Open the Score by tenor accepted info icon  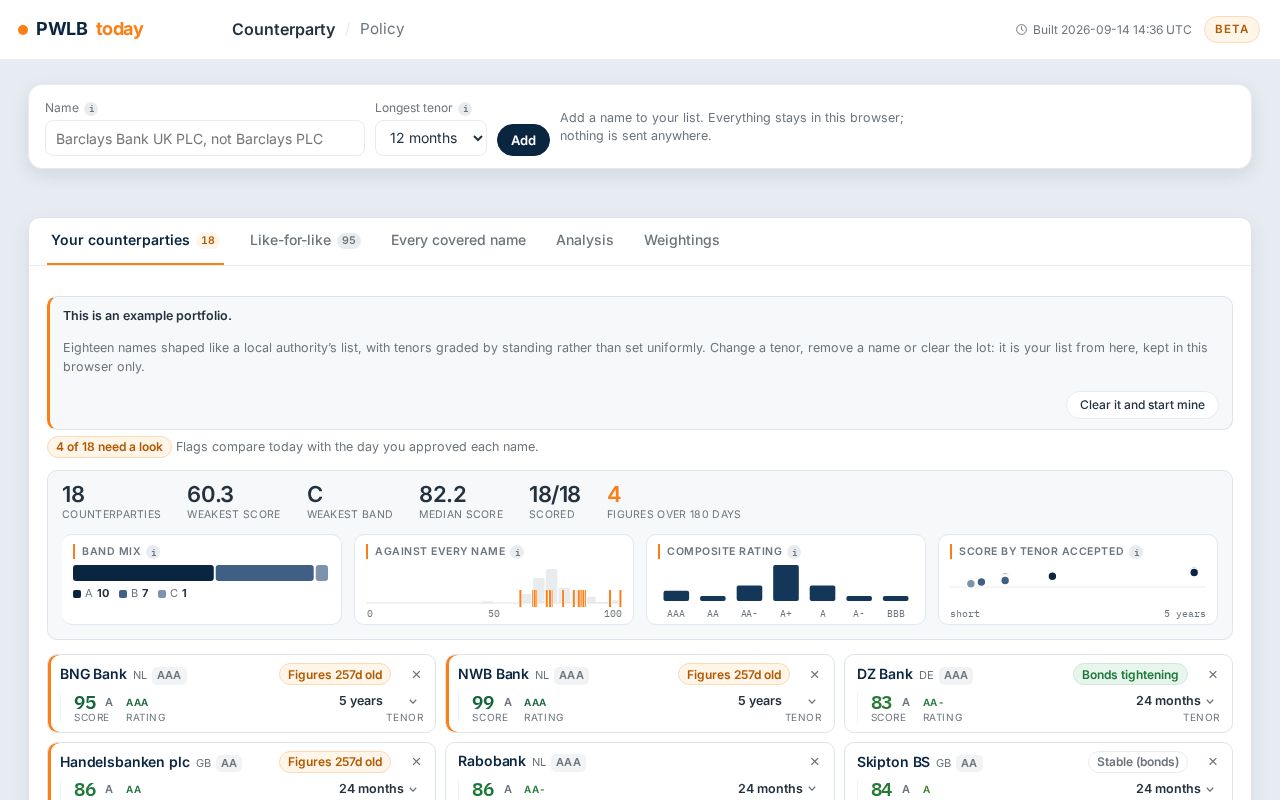1136,552
